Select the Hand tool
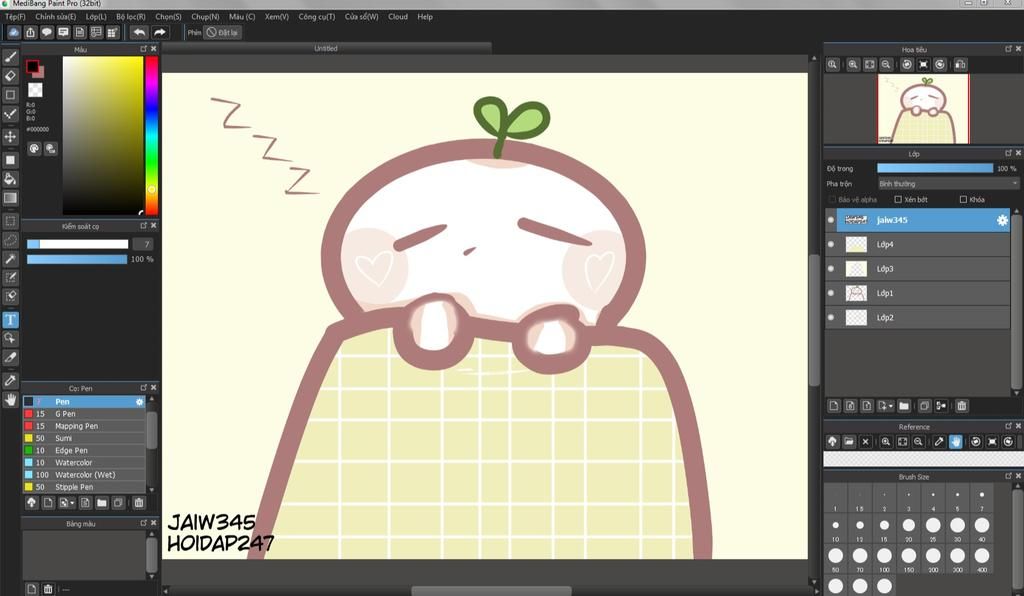1024x596 pixels. [10, 399]
